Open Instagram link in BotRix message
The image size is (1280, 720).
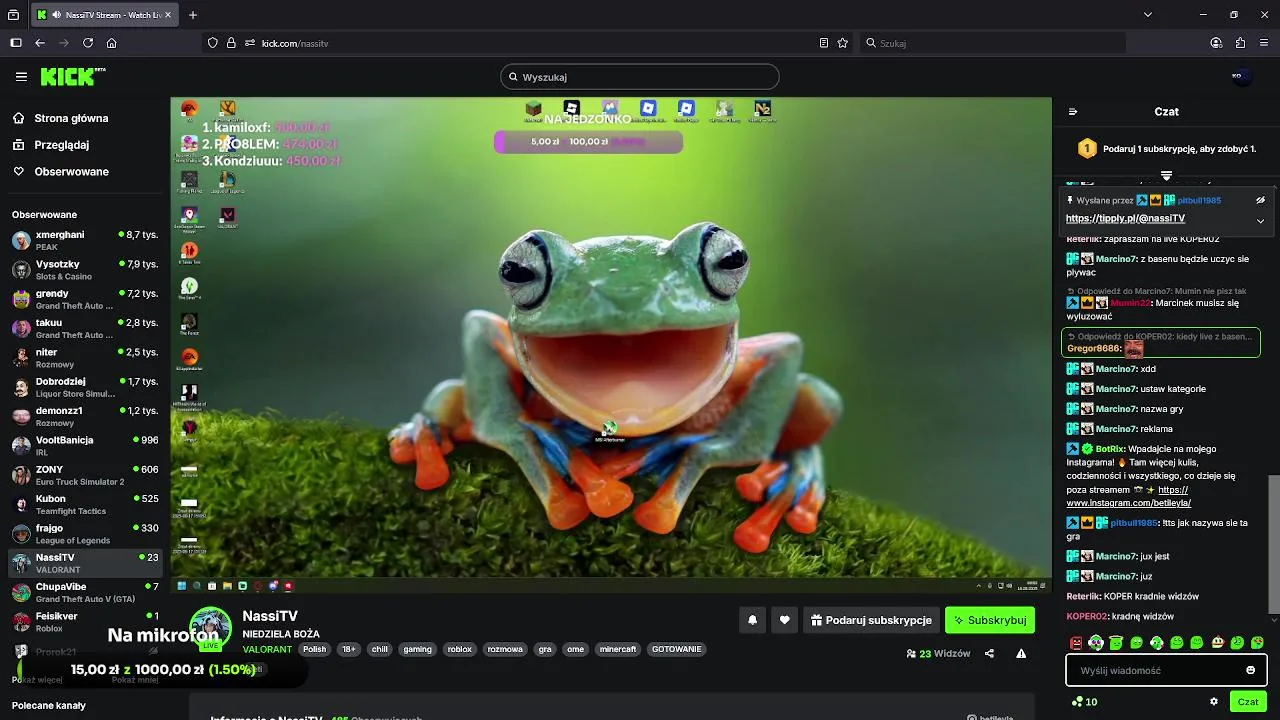1131,497
